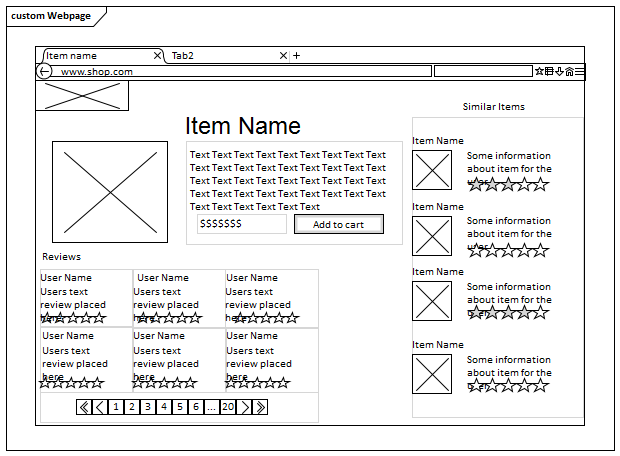Open a new tab with plus button
Image resolution: width=620 pixels, height=456 pixels.
click(296, 56)
